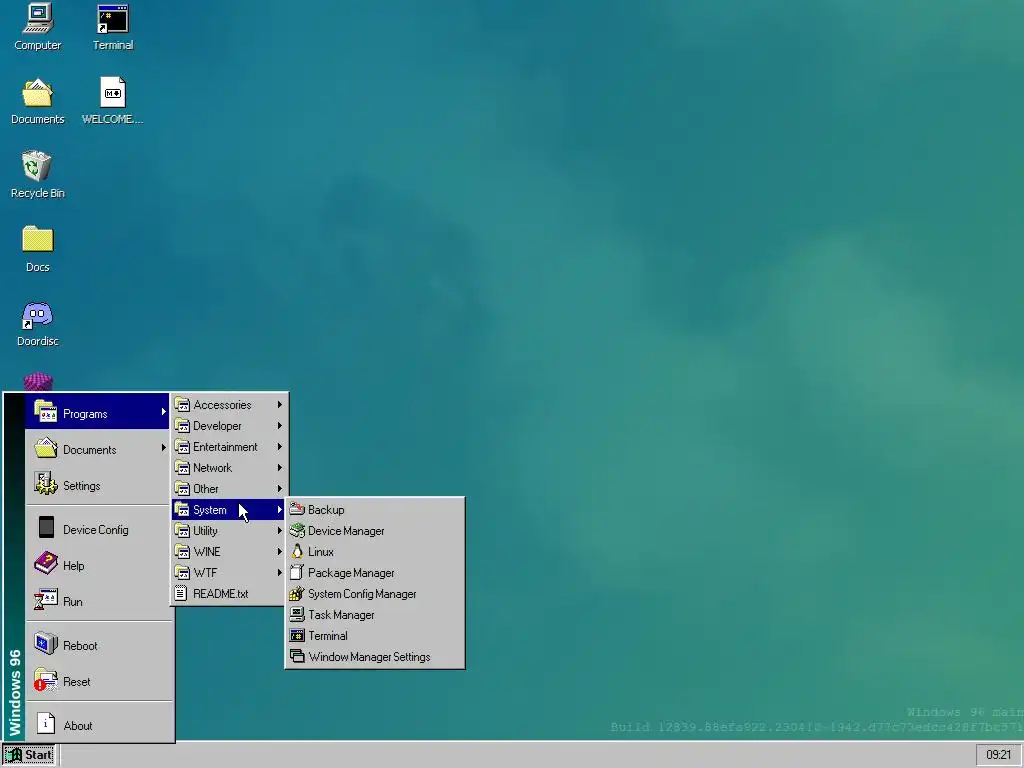Expand the Utility submenu arrow

(x=280, y=531)
